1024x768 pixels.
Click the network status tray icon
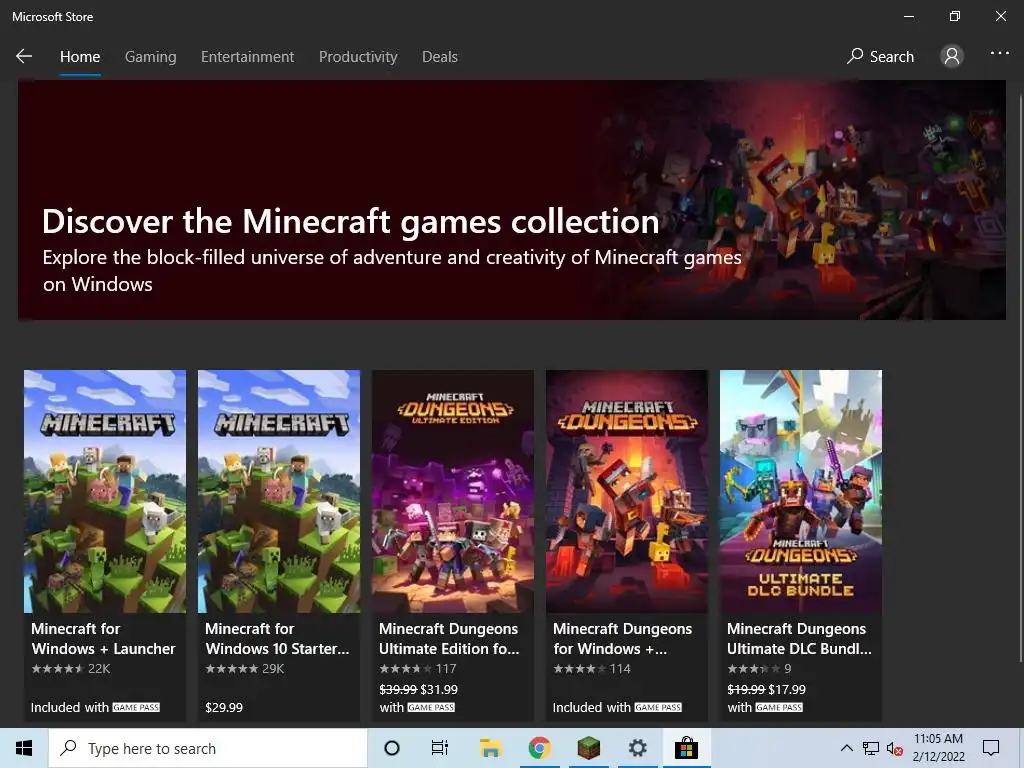click(871, 748)
